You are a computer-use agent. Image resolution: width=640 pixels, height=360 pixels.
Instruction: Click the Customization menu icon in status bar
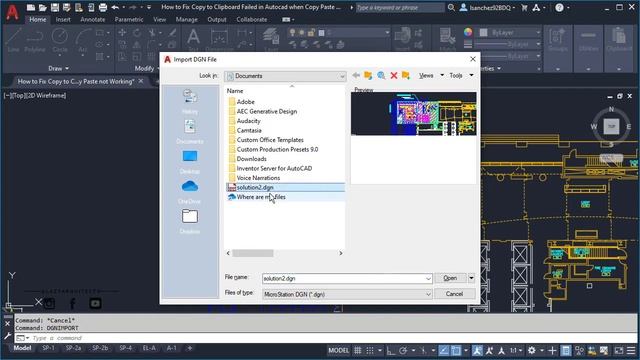click(631, 350)
